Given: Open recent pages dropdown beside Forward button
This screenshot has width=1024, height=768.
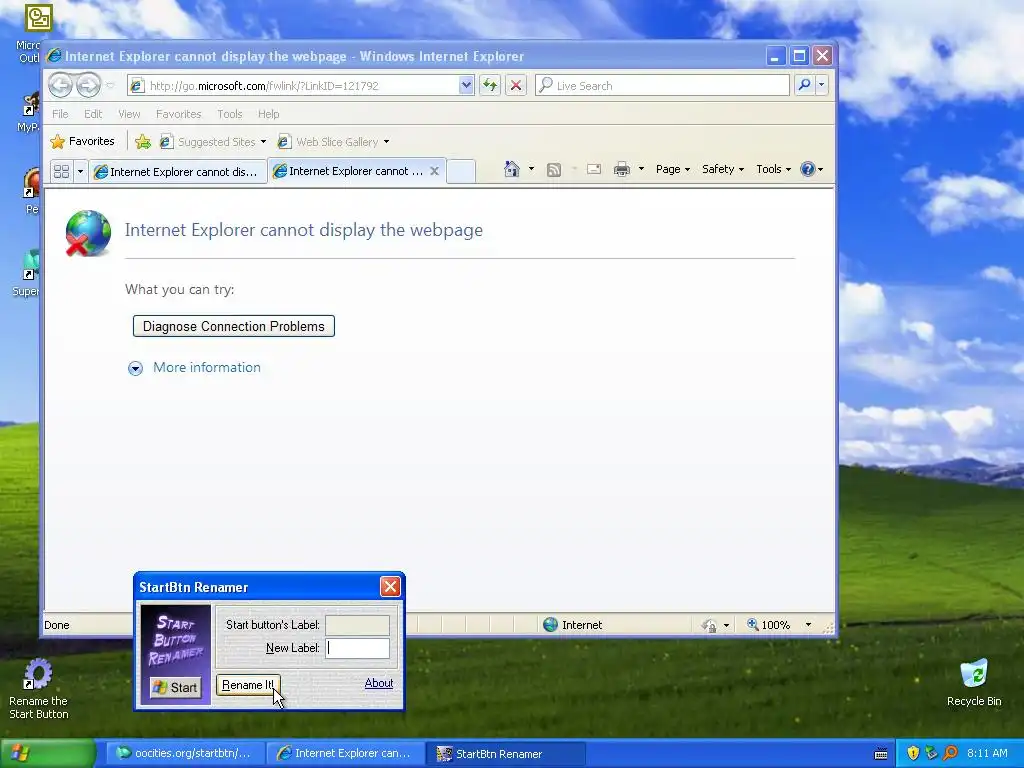Looking at the screenshot, I should point(110,86).
